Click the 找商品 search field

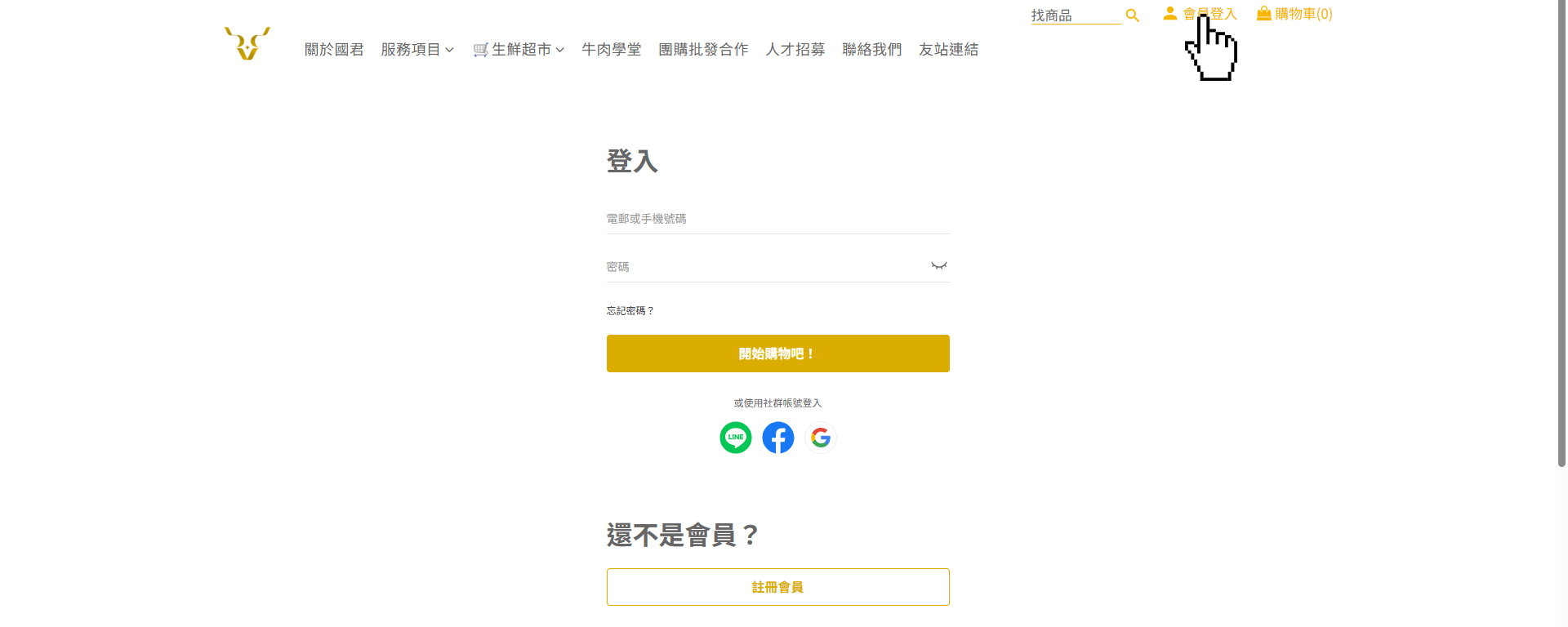point(1074,16)
